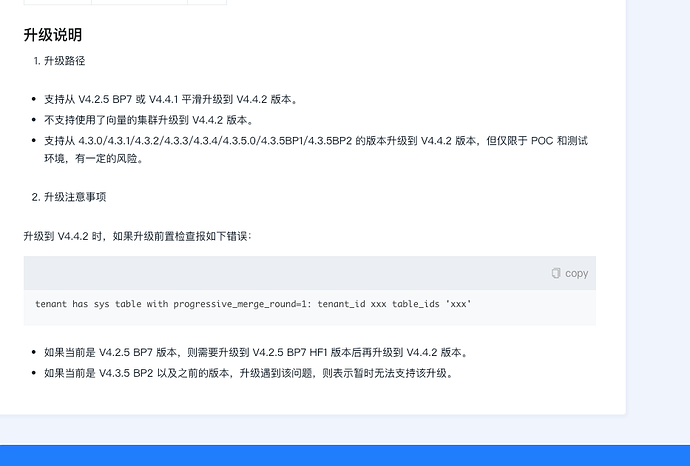
Task: Click the POC 和测试 text
Action: (559, 141)
